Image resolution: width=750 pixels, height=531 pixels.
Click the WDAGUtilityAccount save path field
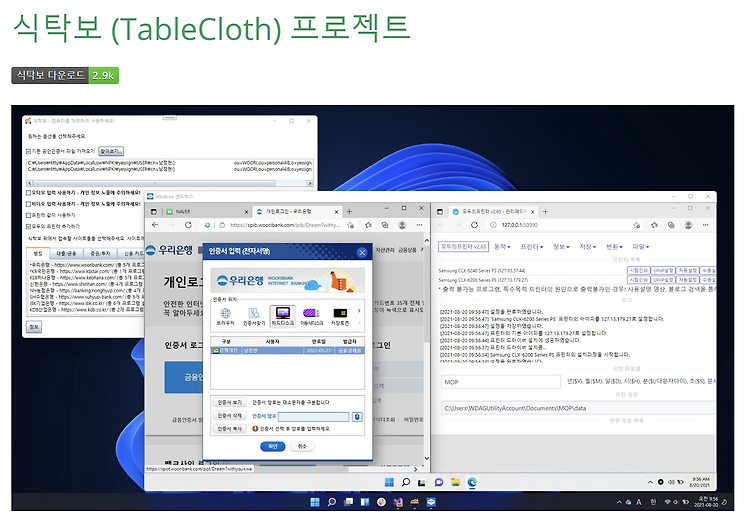point(578,409)
